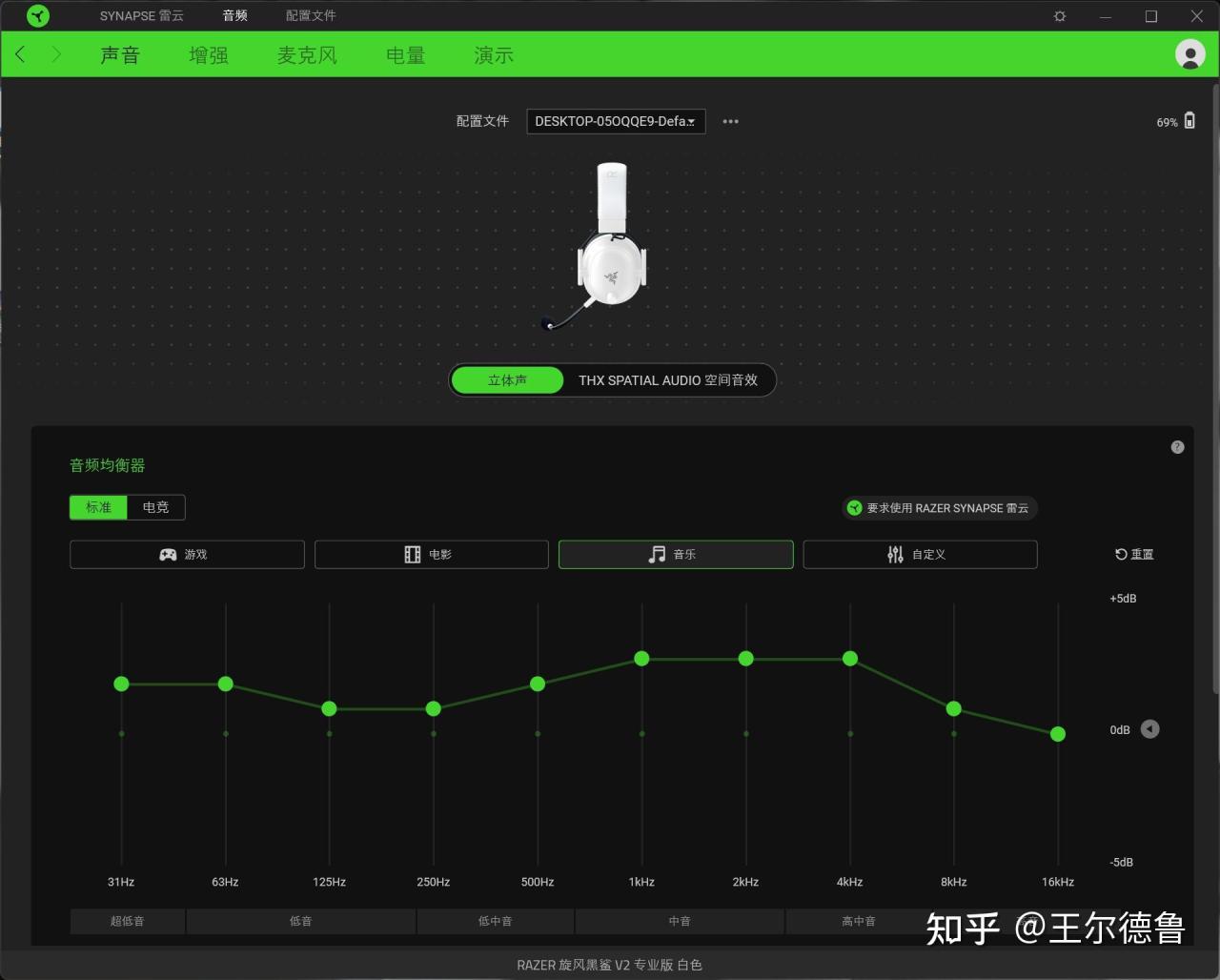This screenshot has height=980, width=1220.
Task: Click the 要求使用 RAZER SYNAPSE 雷云 badge
Action: pyautogui.click(x=940, y=508)
